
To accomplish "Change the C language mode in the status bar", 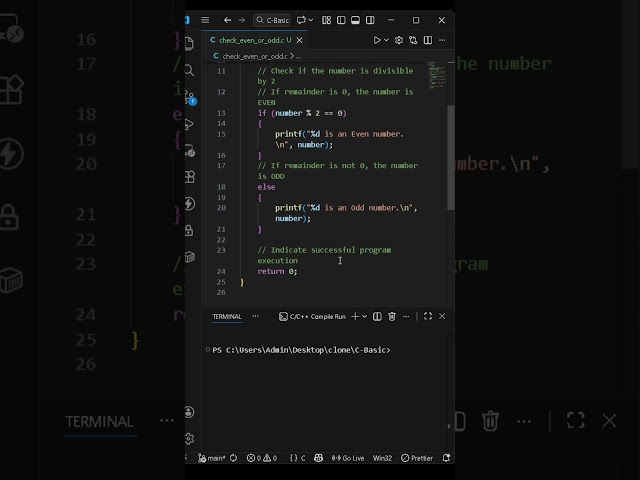I will point(297,458).
